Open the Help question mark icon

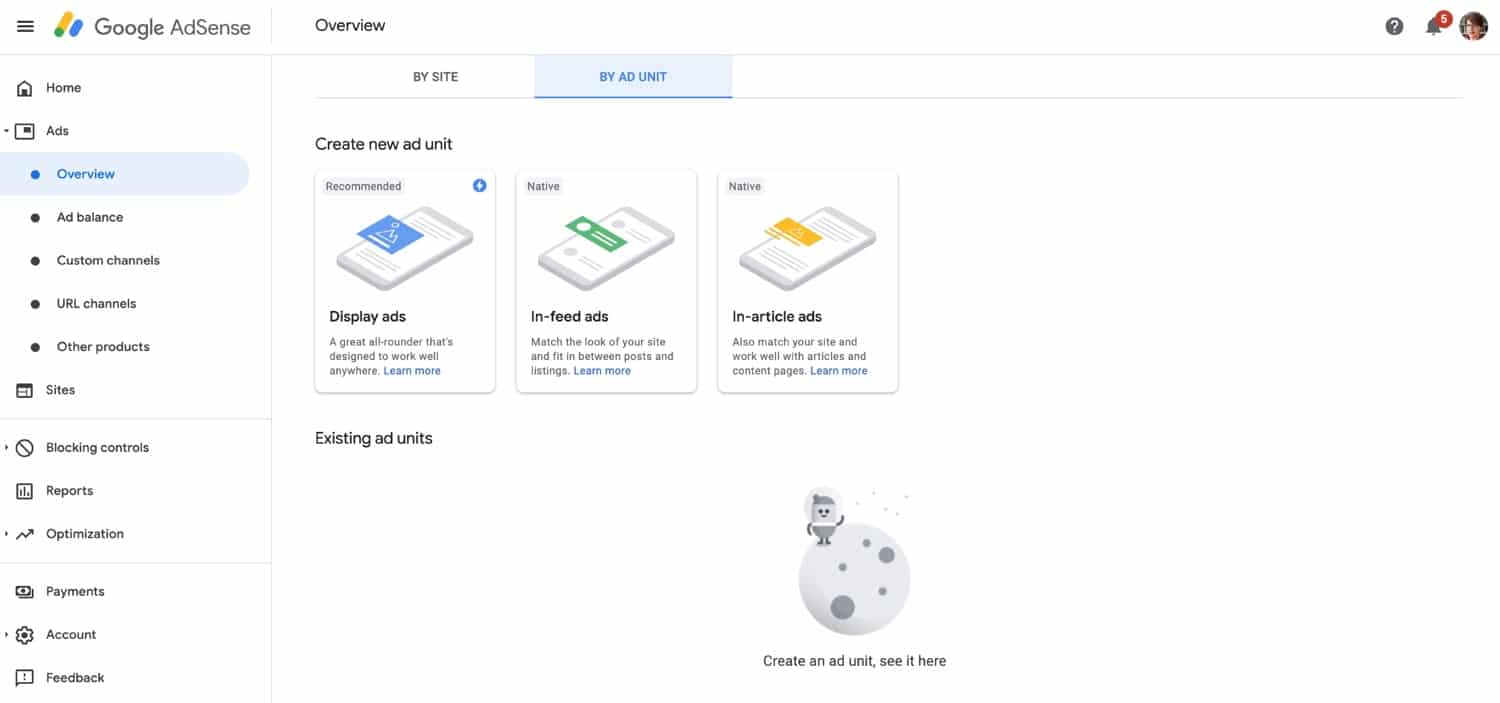click(x=1394, y=26)
